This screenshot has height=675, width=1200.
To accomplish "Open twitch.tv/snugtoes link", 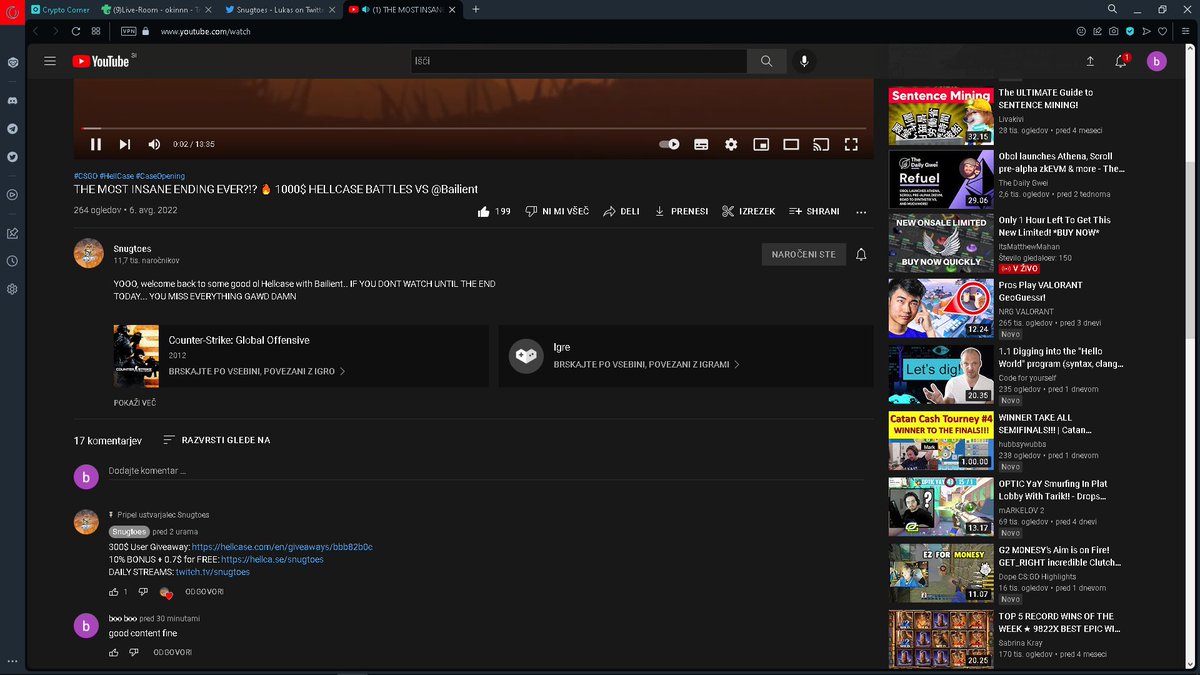I will (x=213, y=572).
